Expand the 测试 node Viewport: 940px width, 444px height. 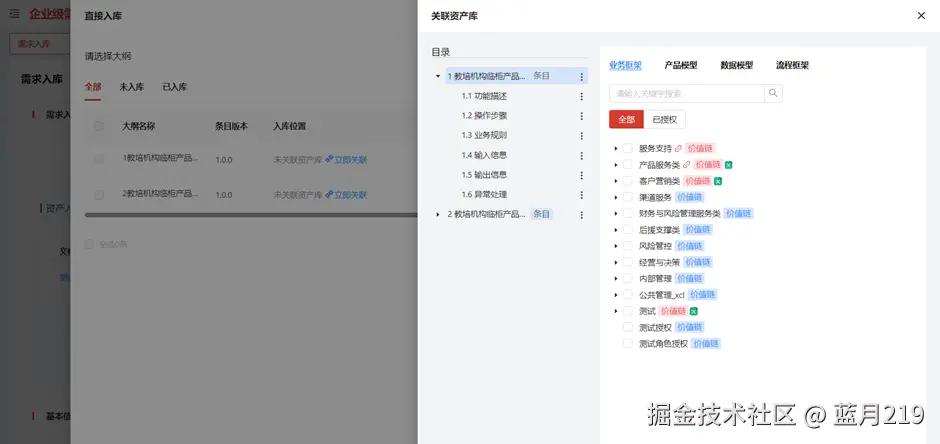(x=616, y=311)
